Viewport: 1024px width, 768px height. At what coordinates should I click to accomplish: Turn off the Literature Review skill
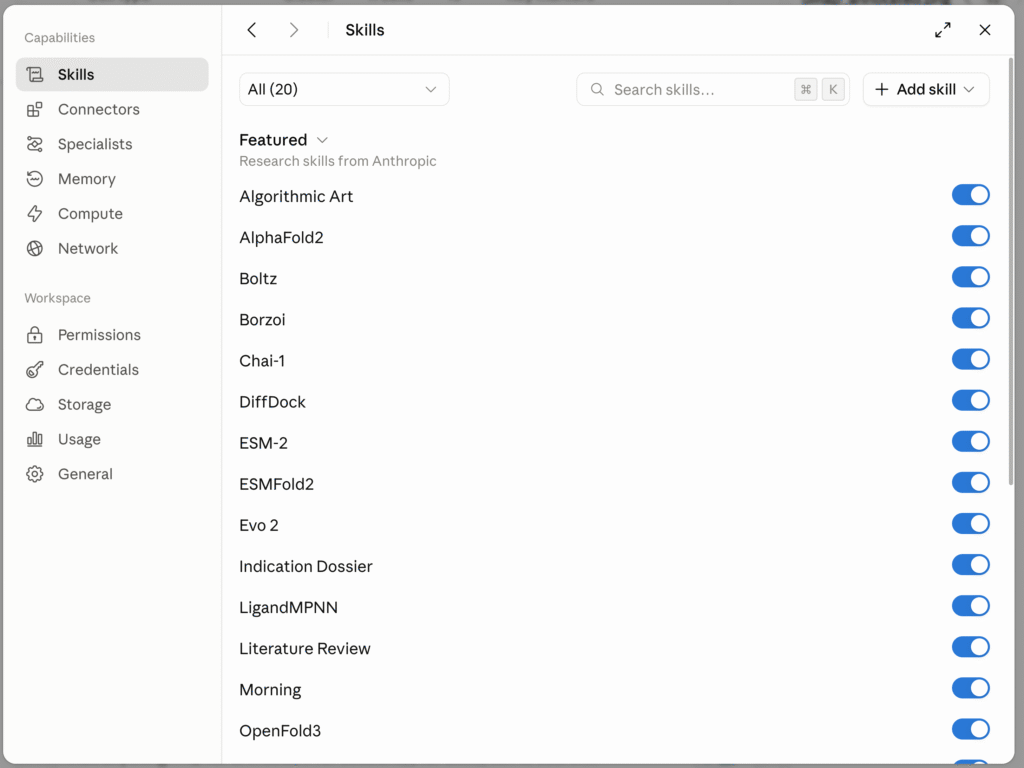point(970,647)
